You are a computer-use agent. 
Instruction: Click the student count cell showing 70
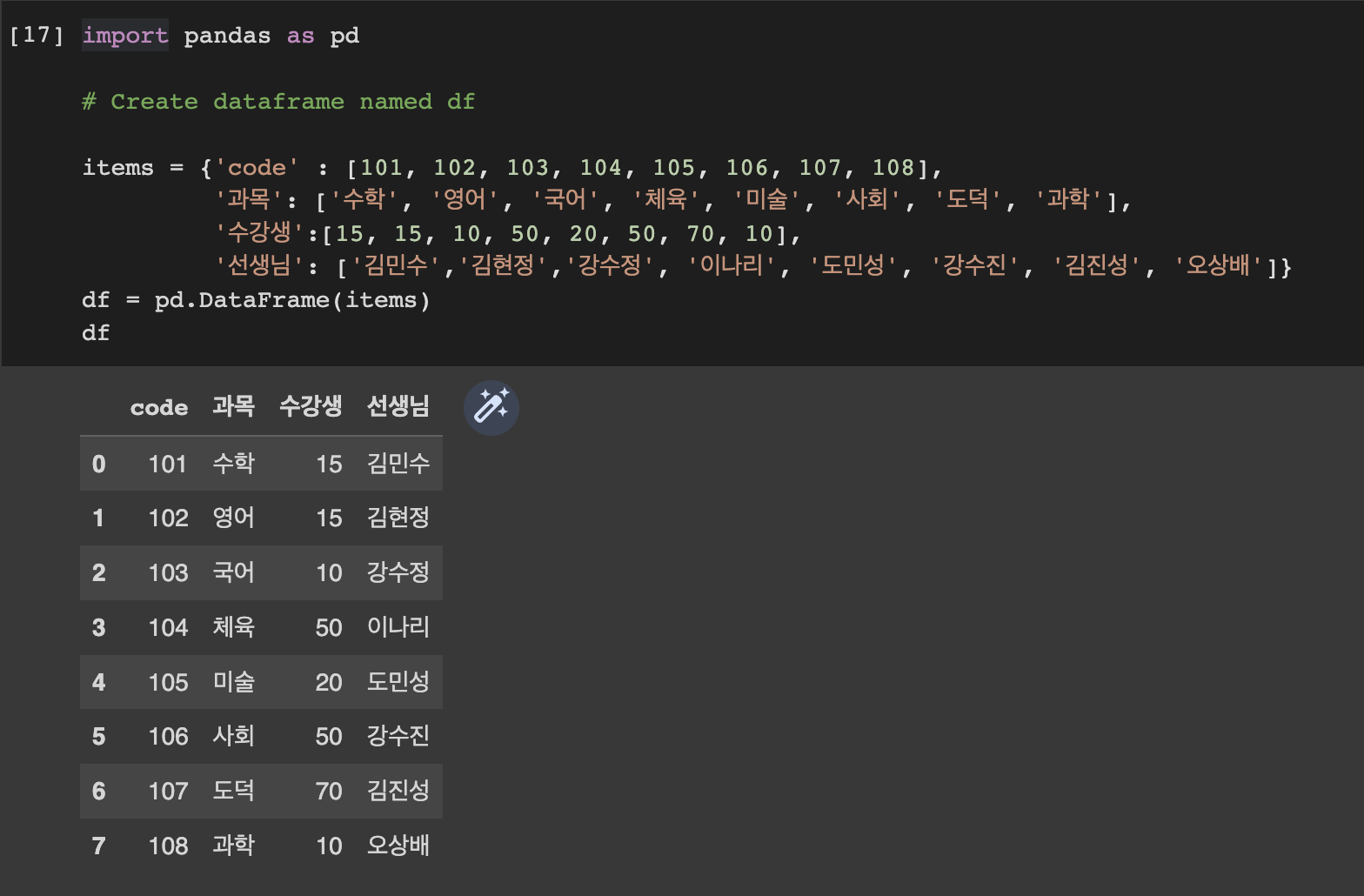(329, 791)
